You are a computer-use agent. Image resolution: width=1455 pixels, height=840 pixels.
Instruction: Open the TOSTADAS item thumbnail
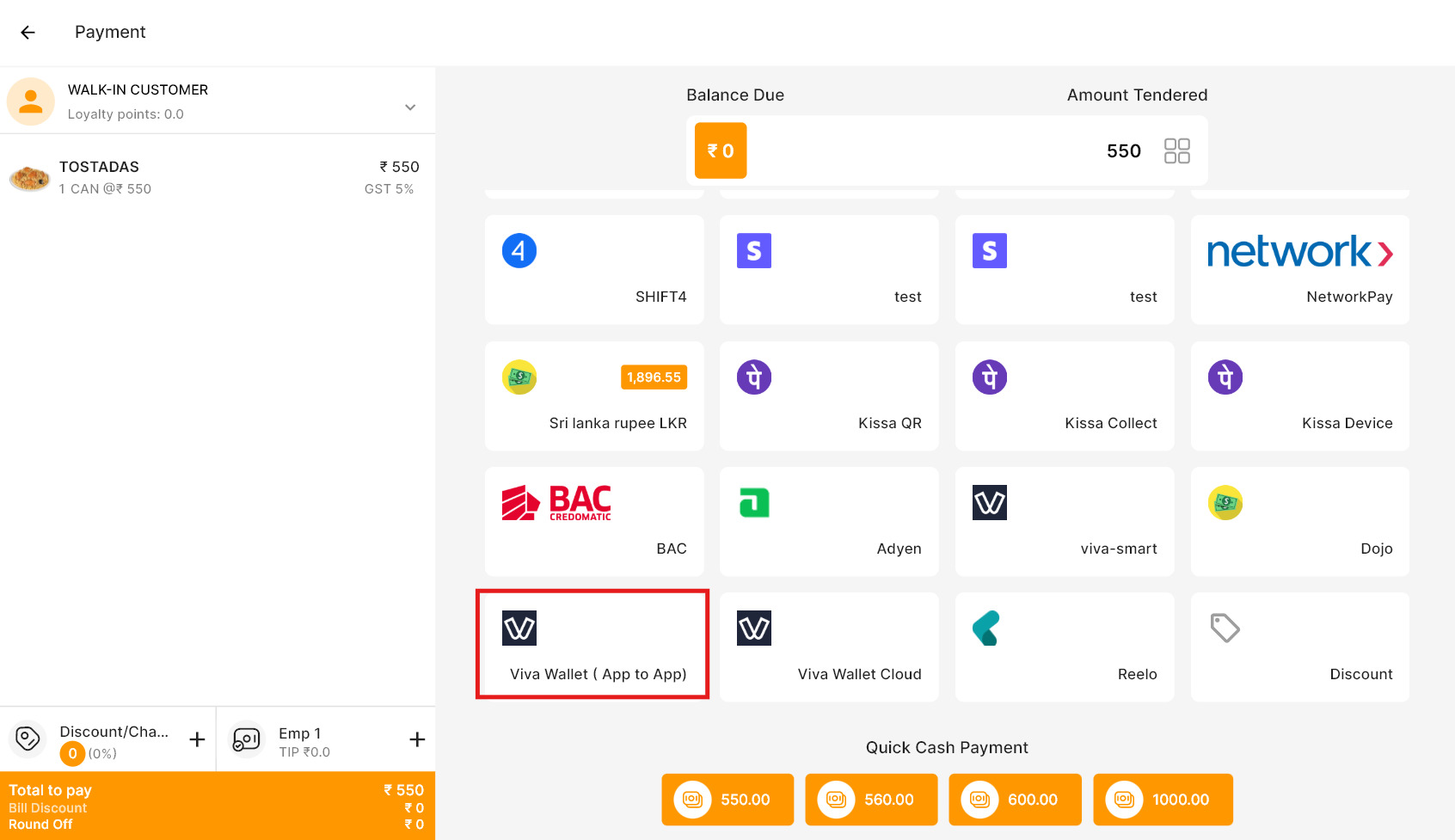point(29,178)
